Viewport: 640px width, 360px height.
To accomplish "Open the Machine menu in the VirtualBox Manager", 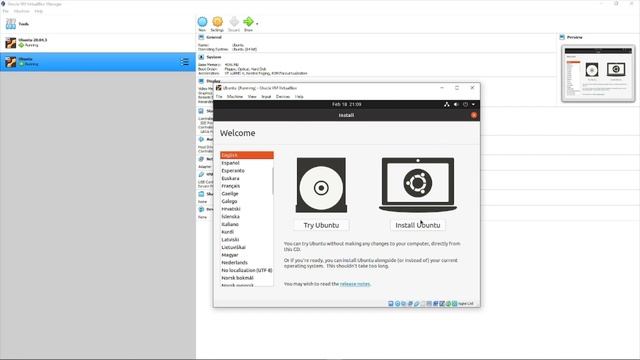I will [x=22, y=11].
